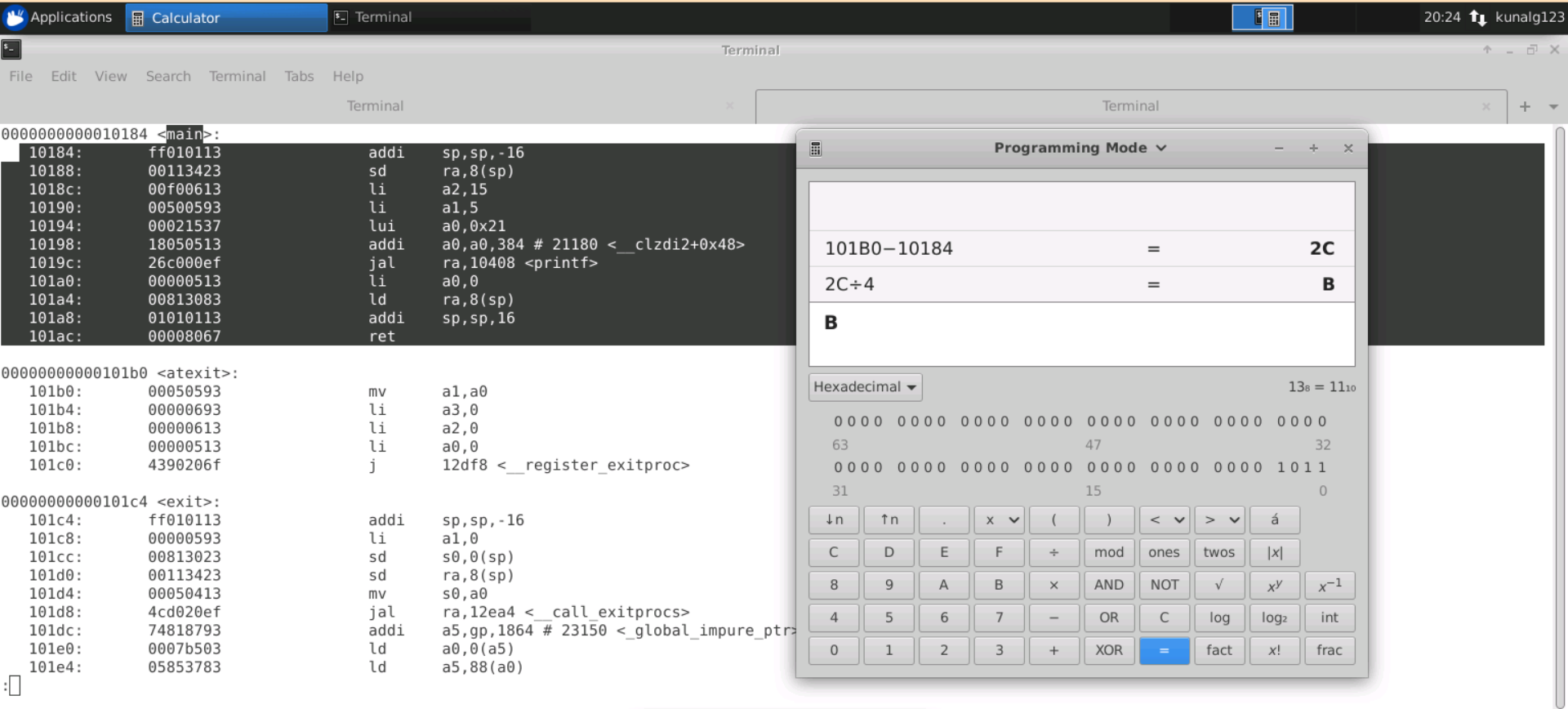1568x709 pixels.
Task: Close the first Terminal tab
Action: 730,106
